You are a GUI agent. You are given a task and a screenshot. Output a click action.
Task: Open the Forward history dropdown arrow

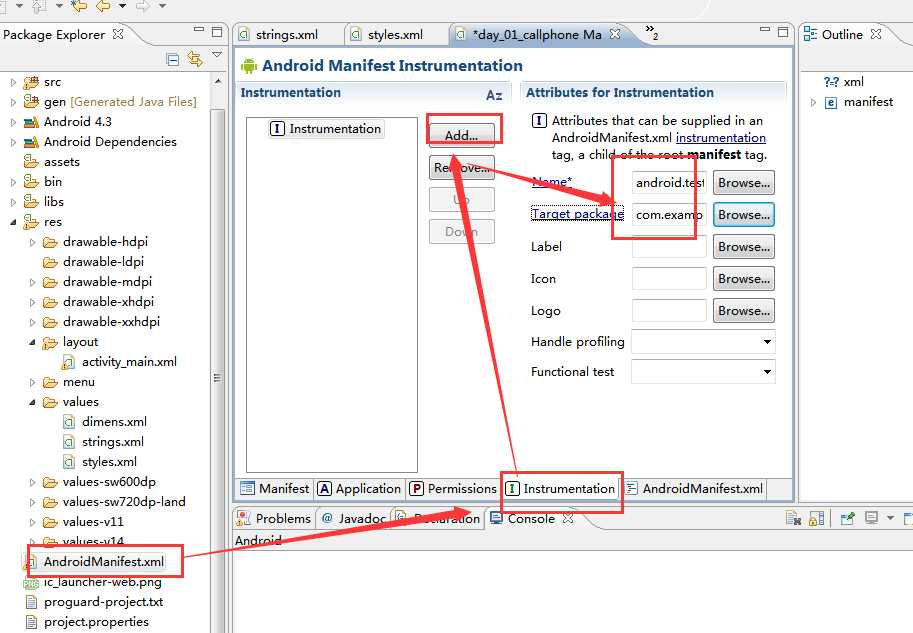tap(162, 6)
